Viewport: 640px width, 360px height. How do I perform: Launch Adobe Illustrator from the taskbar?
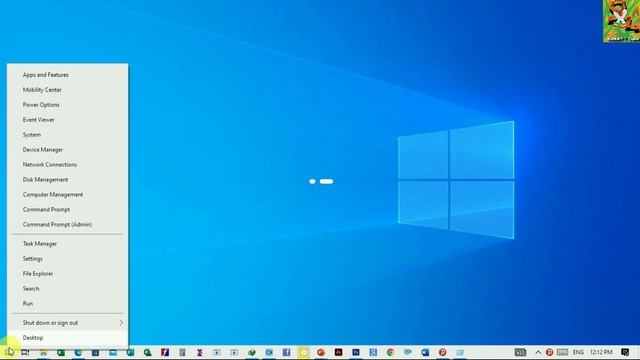338,352
